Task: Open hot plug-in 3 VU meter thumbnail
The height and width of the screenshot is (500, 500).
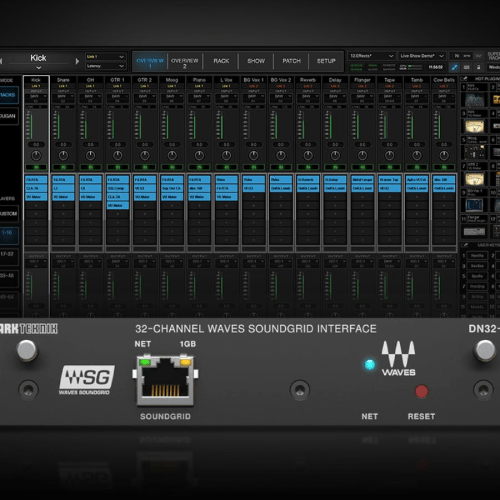Action: [x=474, y=126]
